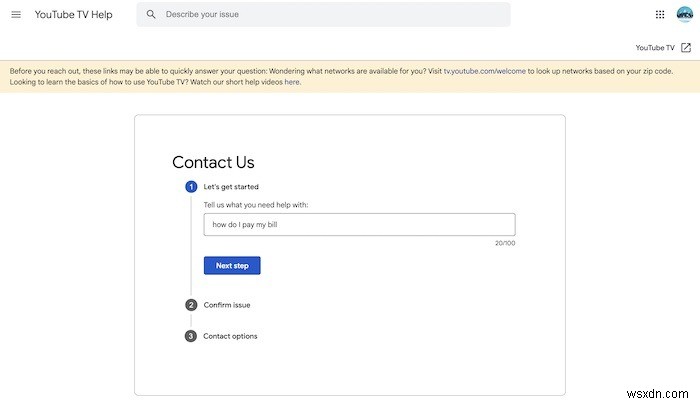Focus the 'Describe your issue' search field

(330, 15)
